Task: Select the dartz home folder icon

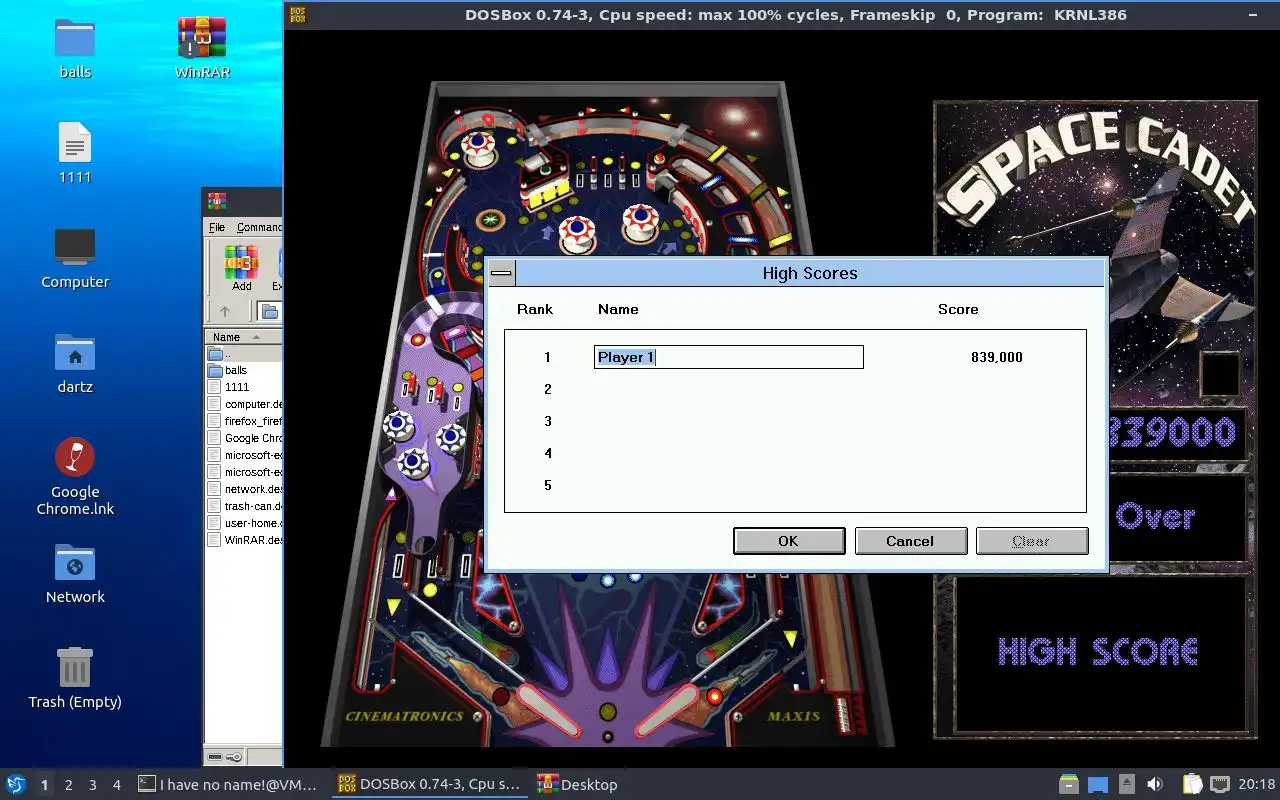Action: 75,362
